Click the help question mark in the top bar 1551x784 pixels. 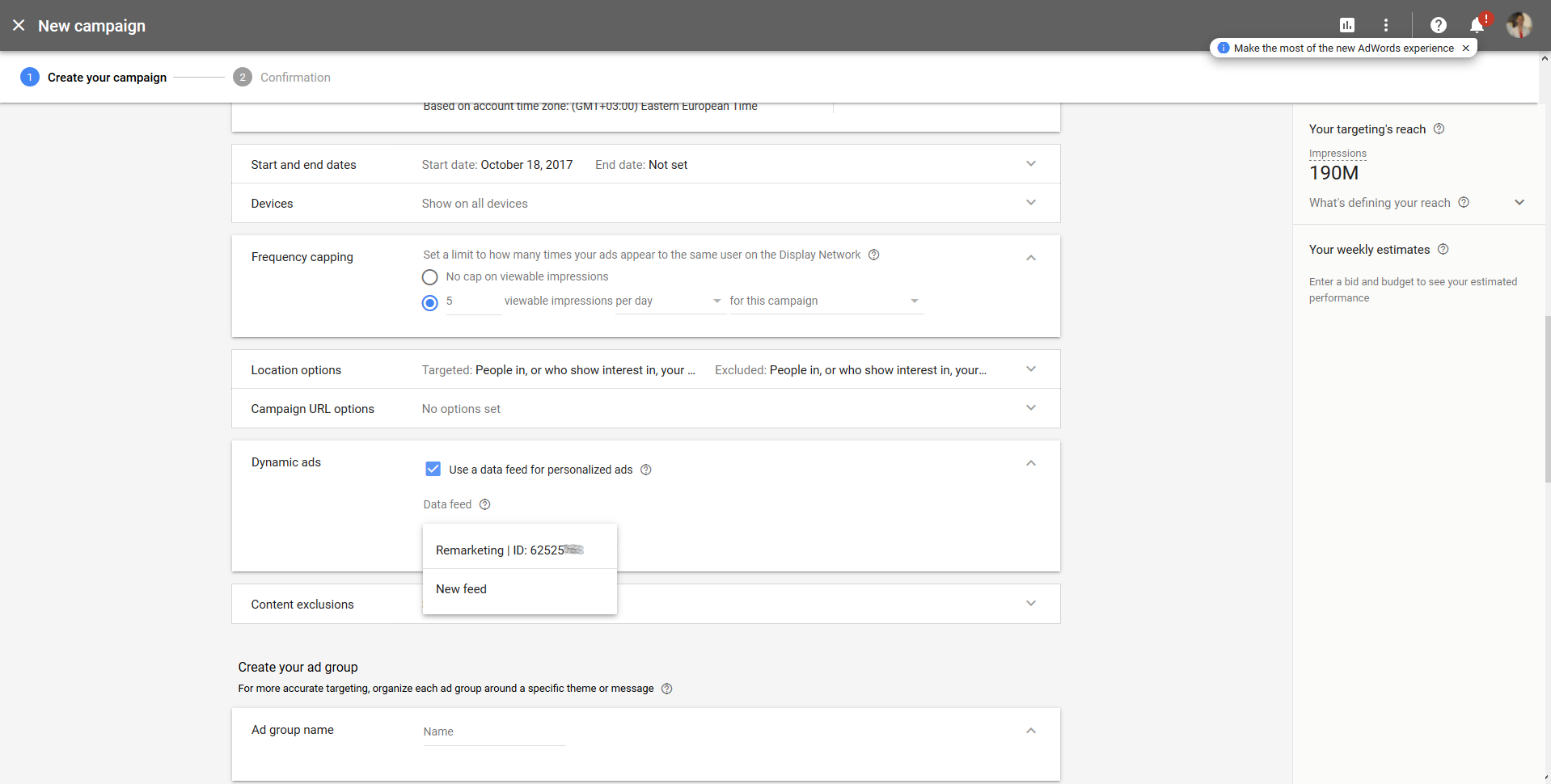(x=1439, y=25)
